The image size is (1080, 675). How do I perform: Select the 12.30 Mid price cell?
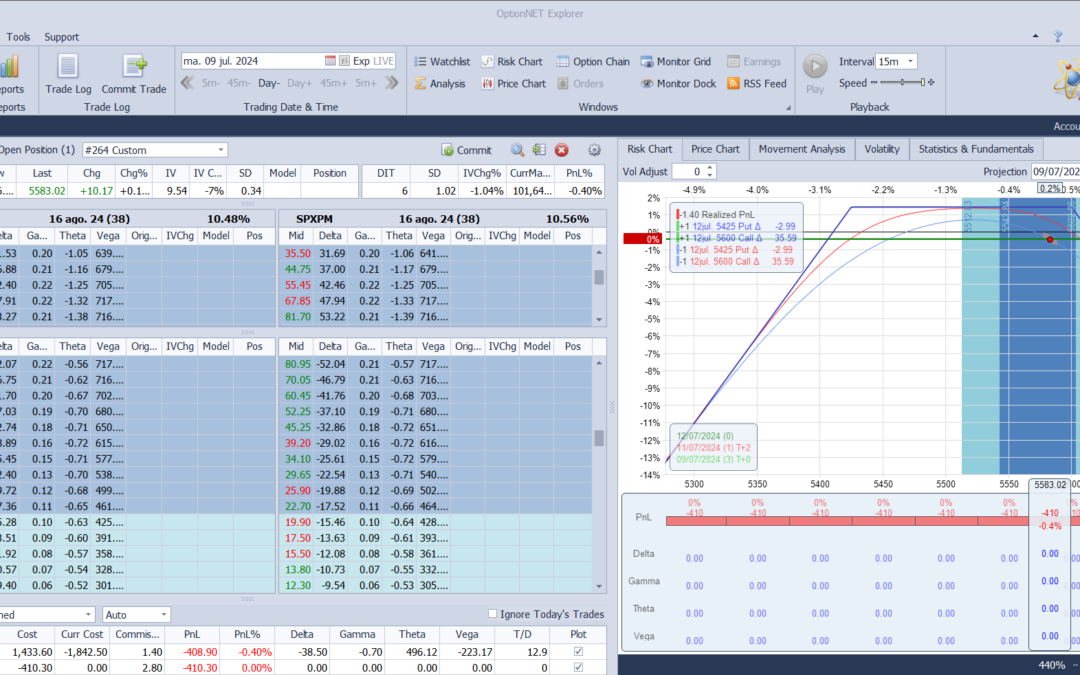point(298,585)
